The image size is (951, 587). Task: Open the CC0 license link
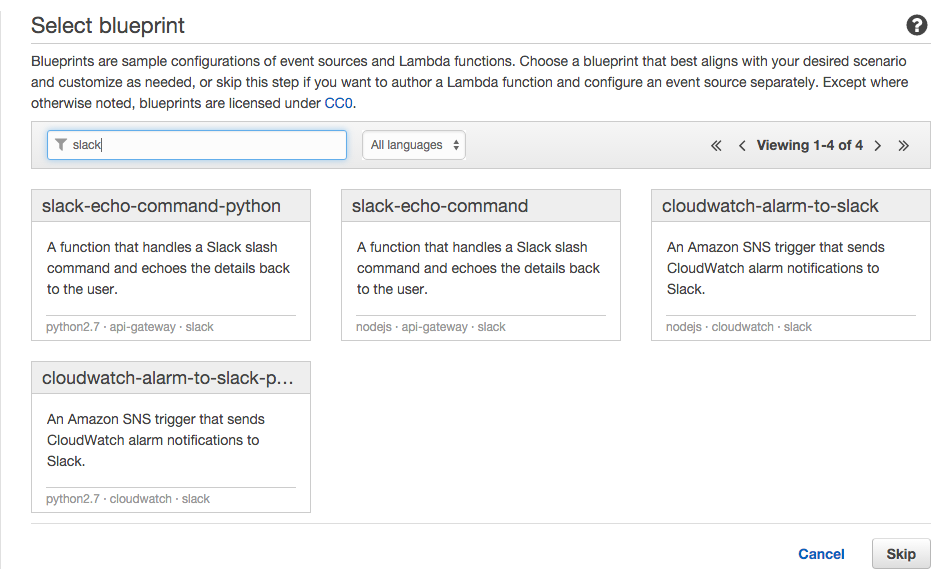coord(339,103)
